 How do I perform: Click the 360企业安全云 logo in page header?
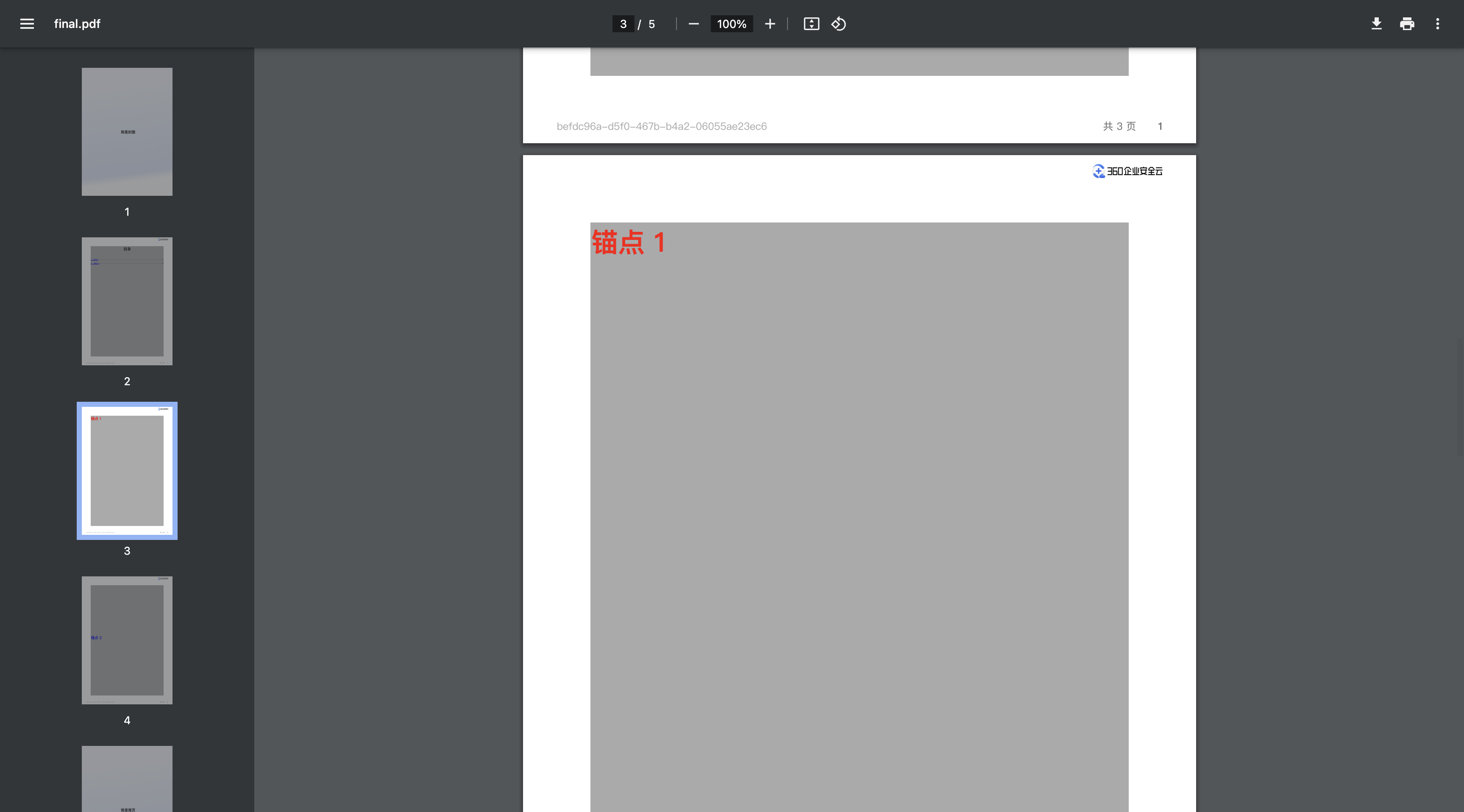click(1127, 171)
